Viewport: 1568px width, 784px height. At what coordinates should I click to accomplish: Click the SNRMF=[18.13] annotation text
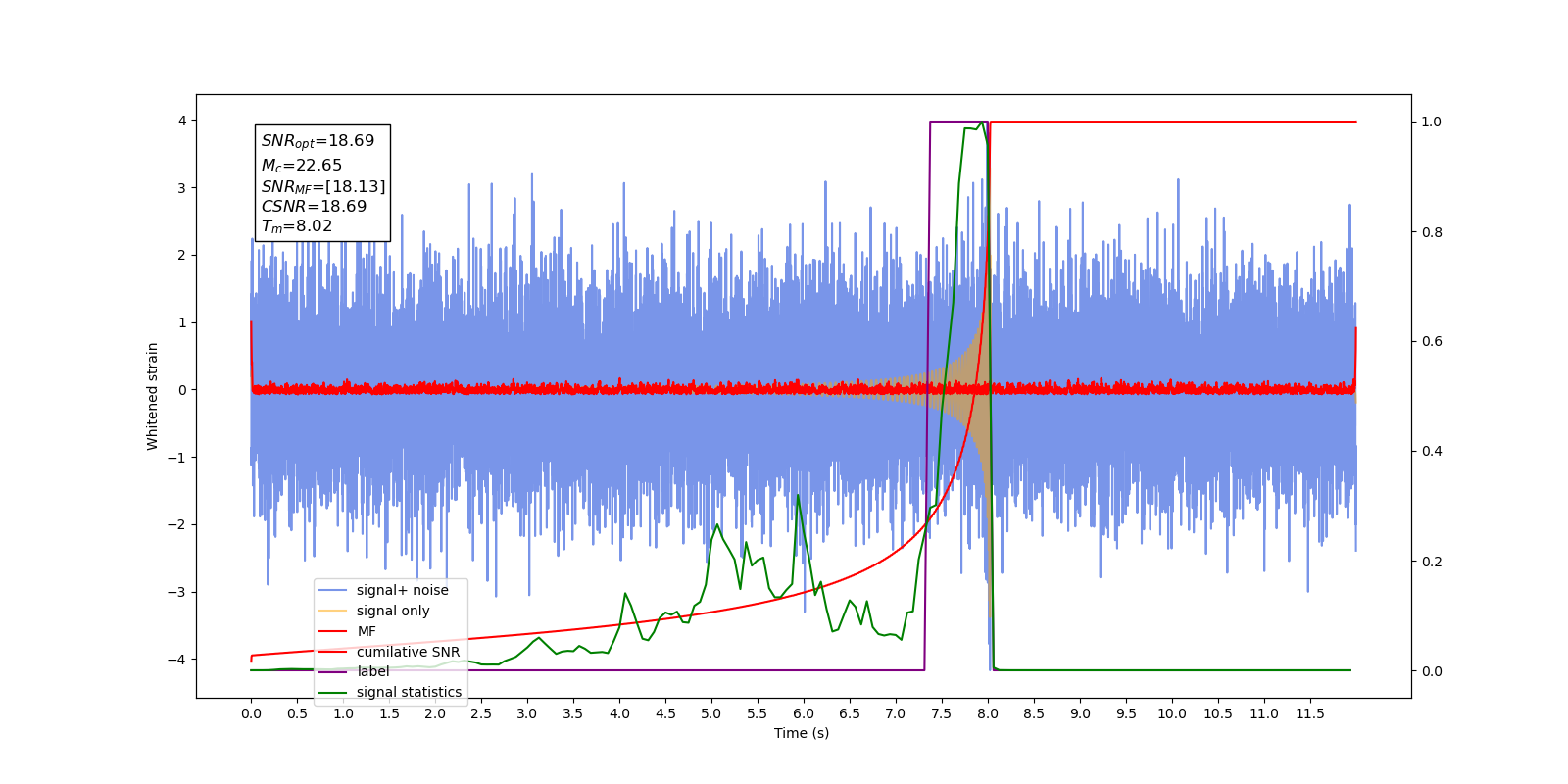323,186
